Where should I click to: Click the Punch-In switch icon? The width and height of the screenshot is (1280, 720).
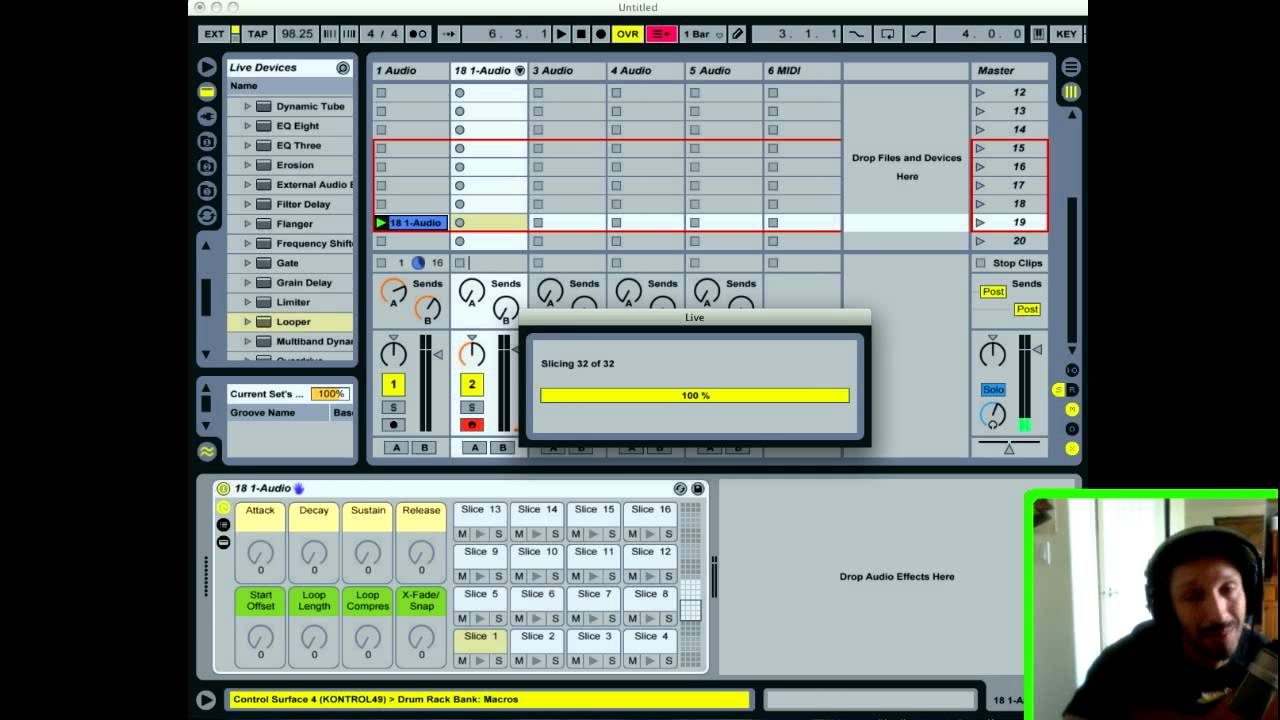(x=856, y=34)
